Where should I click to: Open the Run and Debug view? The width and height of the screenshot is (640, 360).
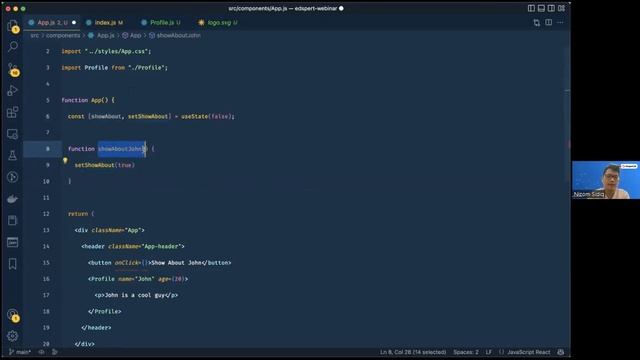(13, 91)
